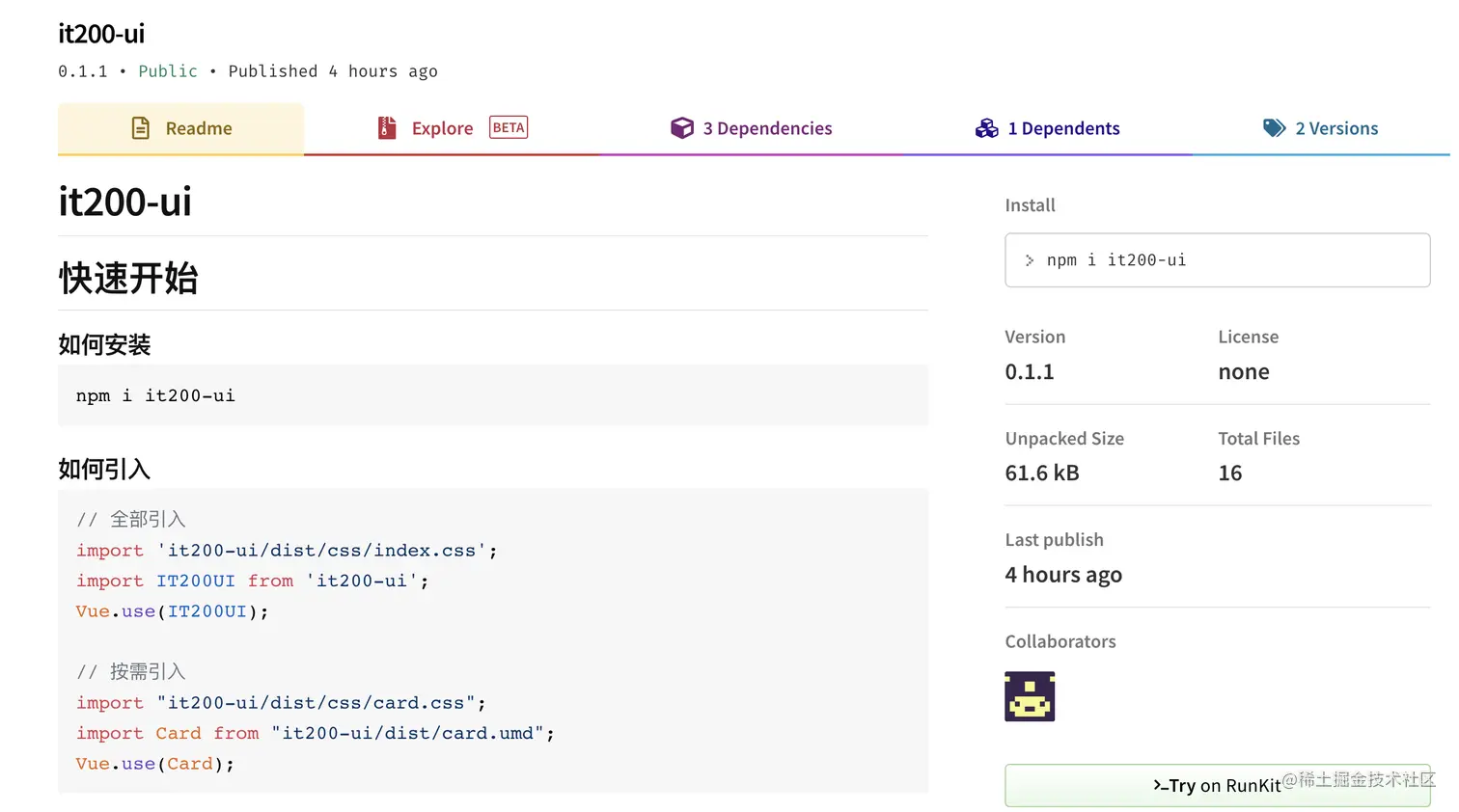This screenshot has height=812, width=1459.
Task: Click the 如何引入 heading
Action: tap(104, 469)
